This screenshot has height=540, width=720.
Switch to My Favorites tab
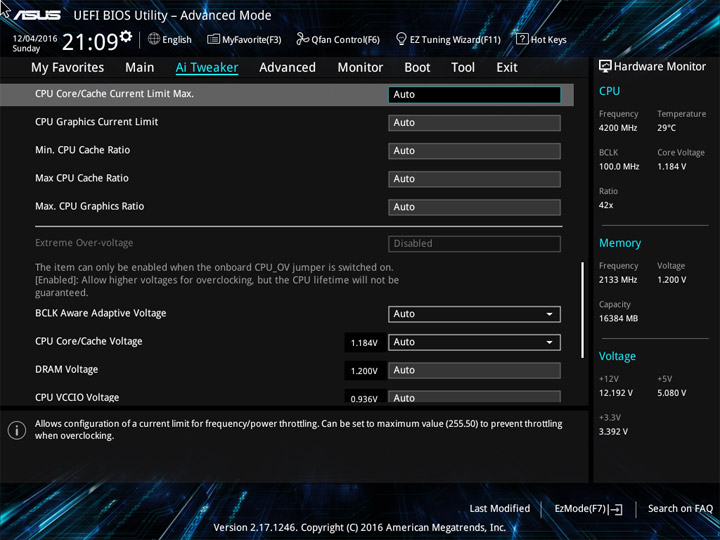coord(68,68)
